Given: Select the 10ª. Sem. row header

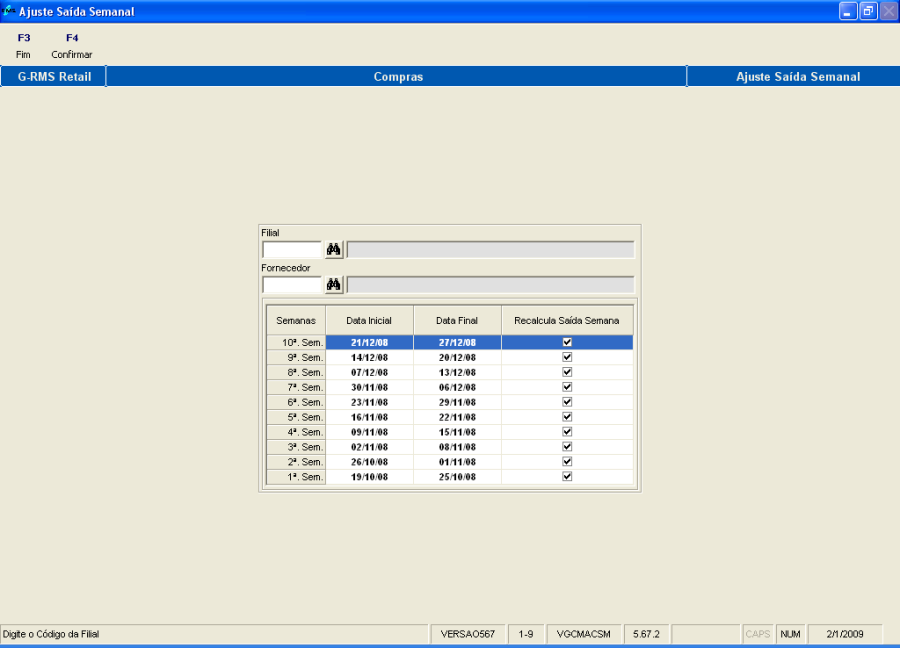Looking at the screenshot, I should click(296, 343).
